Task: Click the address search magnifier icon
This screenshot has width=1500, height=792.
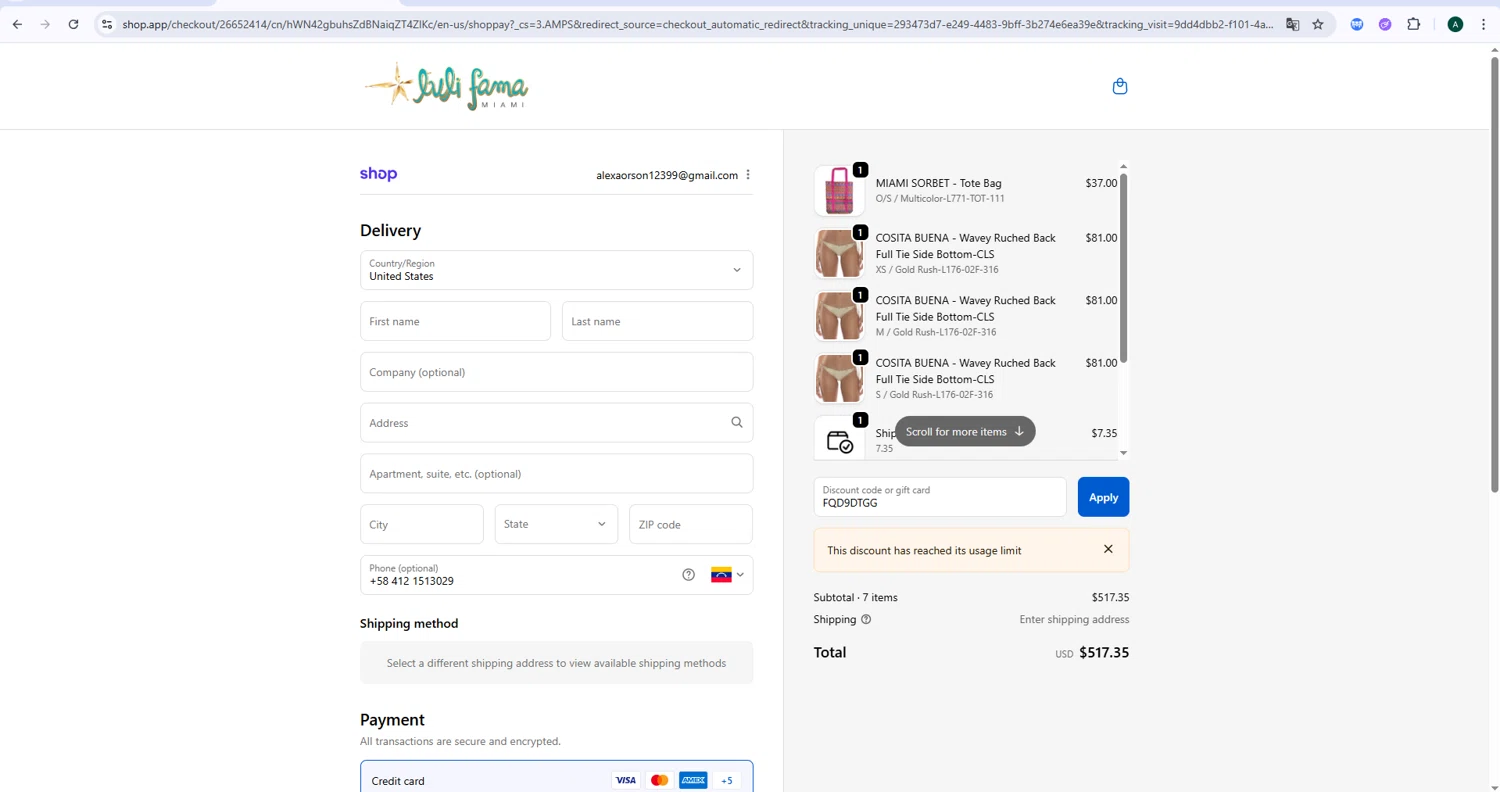Action: [737, 423]
